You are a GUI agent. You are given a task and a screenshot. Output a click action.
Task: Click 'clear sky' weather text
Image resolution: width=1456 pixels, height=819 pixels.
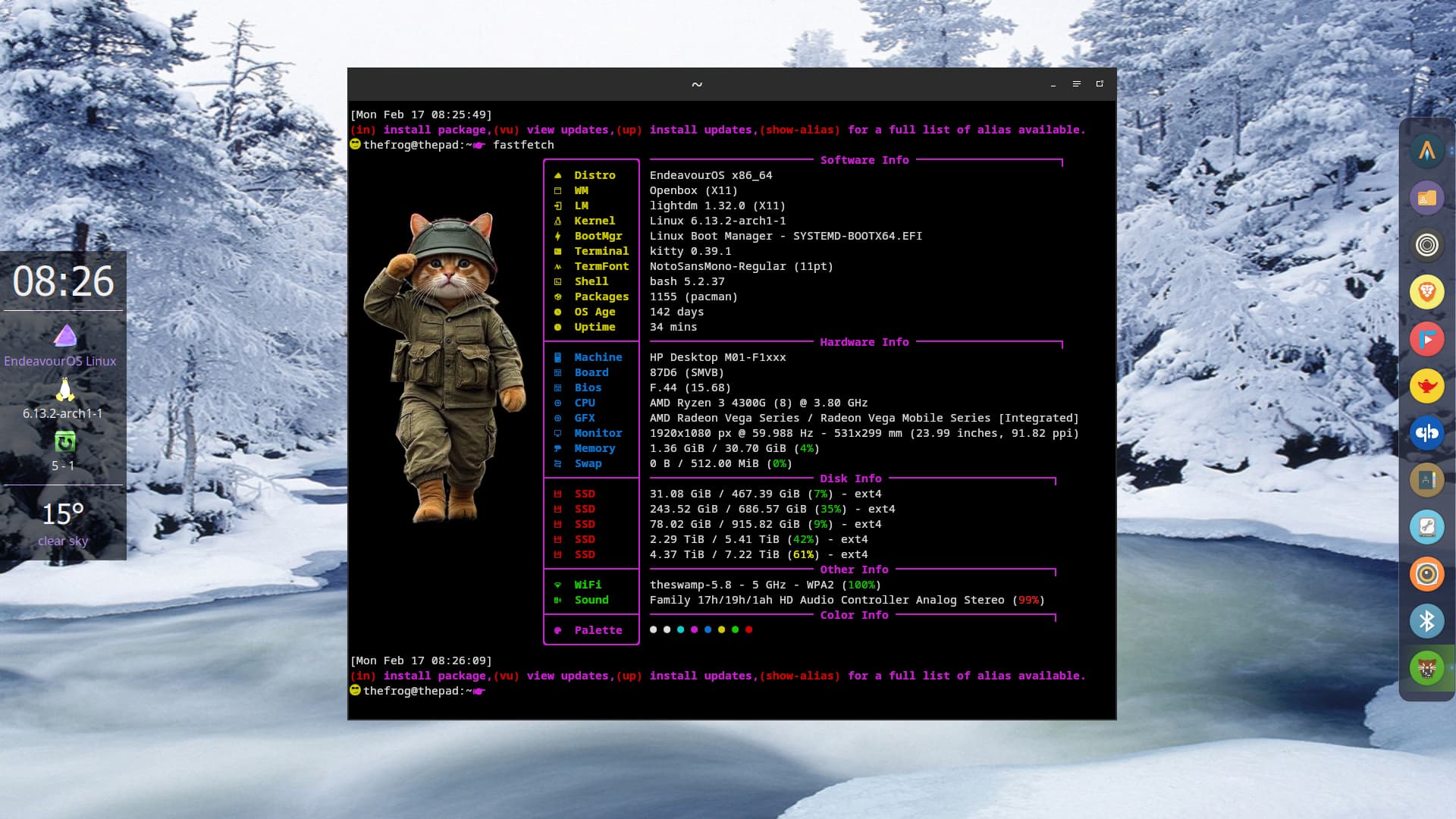(63, 541)
